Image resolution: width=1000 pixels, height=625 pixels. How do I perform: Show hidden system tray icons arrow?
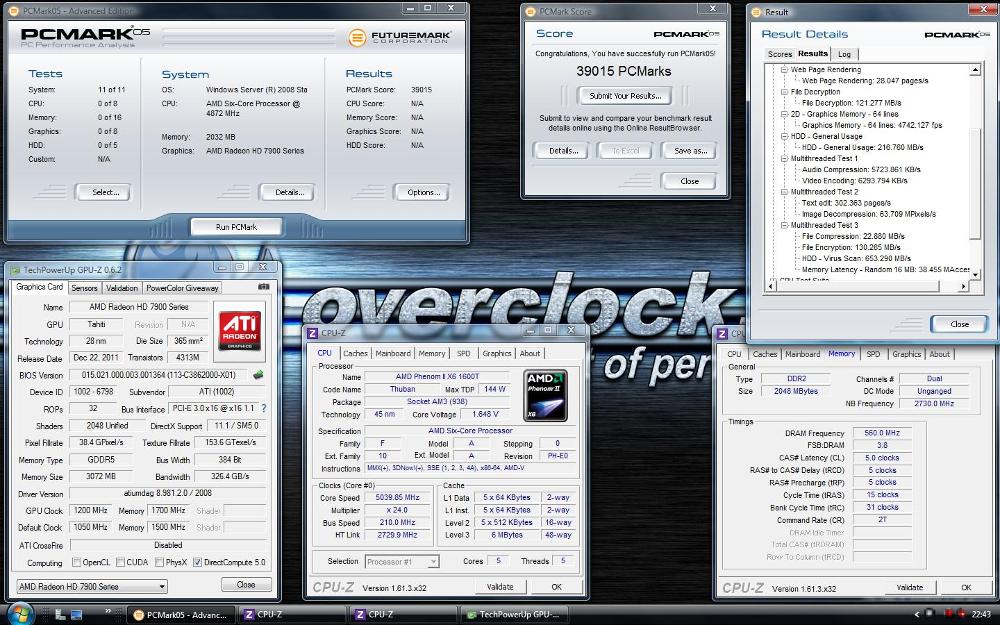917,615
